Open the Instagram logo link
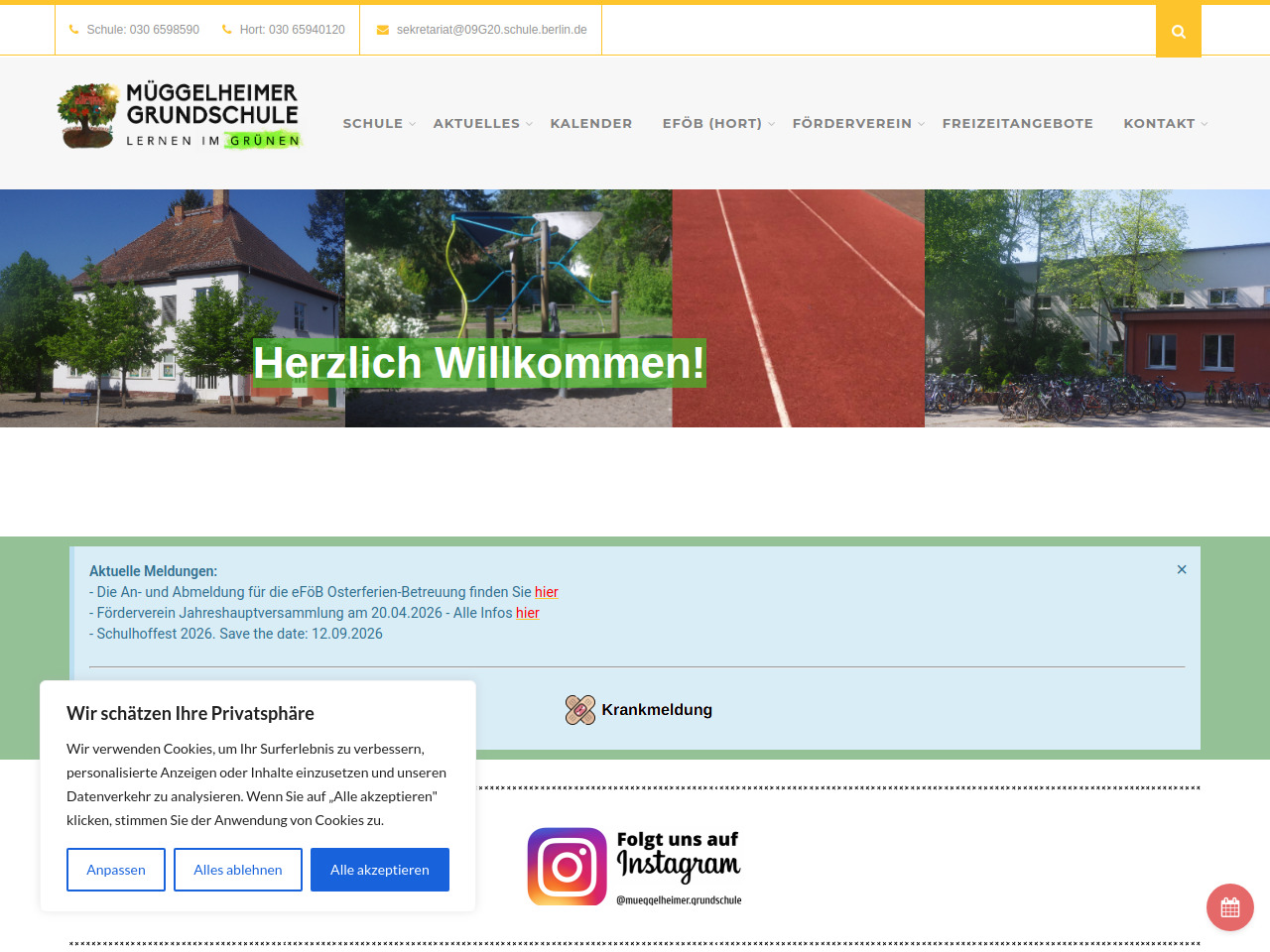 coord(634,867)
